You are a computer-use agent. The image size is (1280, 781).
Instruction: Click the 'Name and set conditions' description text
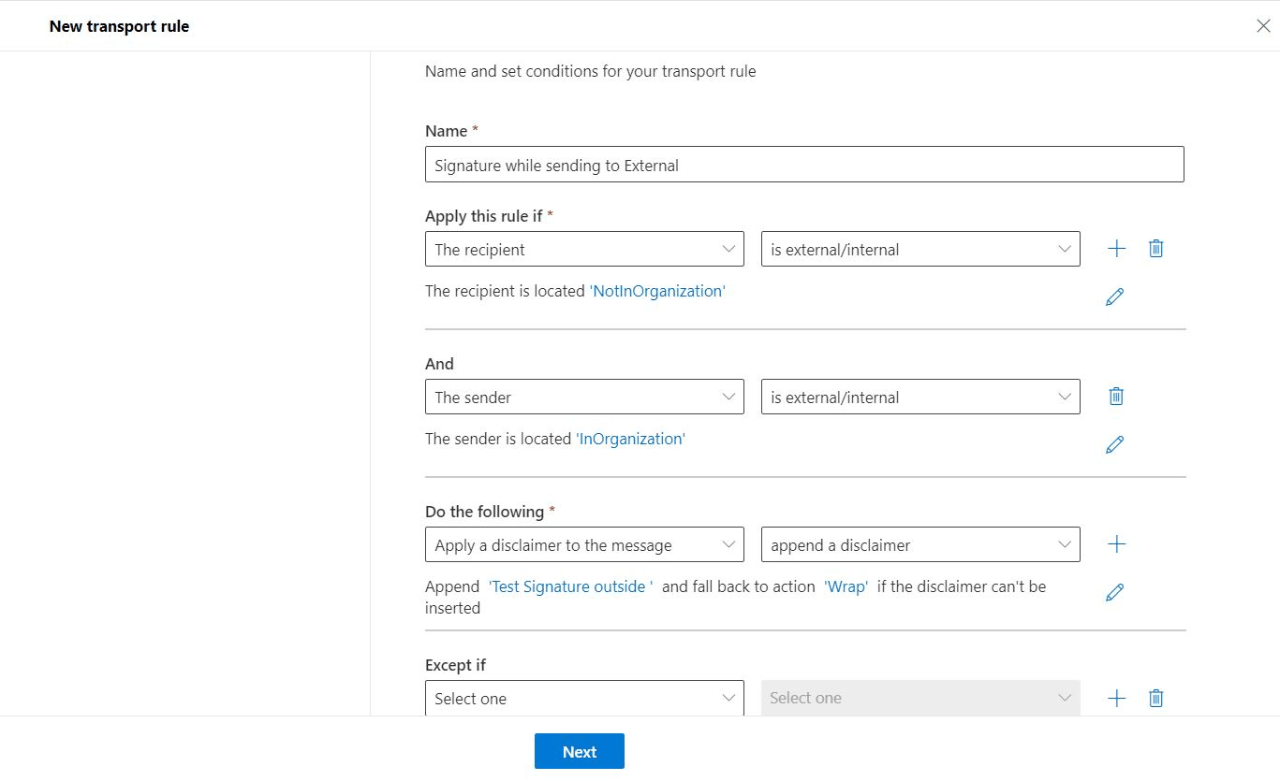[x=590, y=71]
